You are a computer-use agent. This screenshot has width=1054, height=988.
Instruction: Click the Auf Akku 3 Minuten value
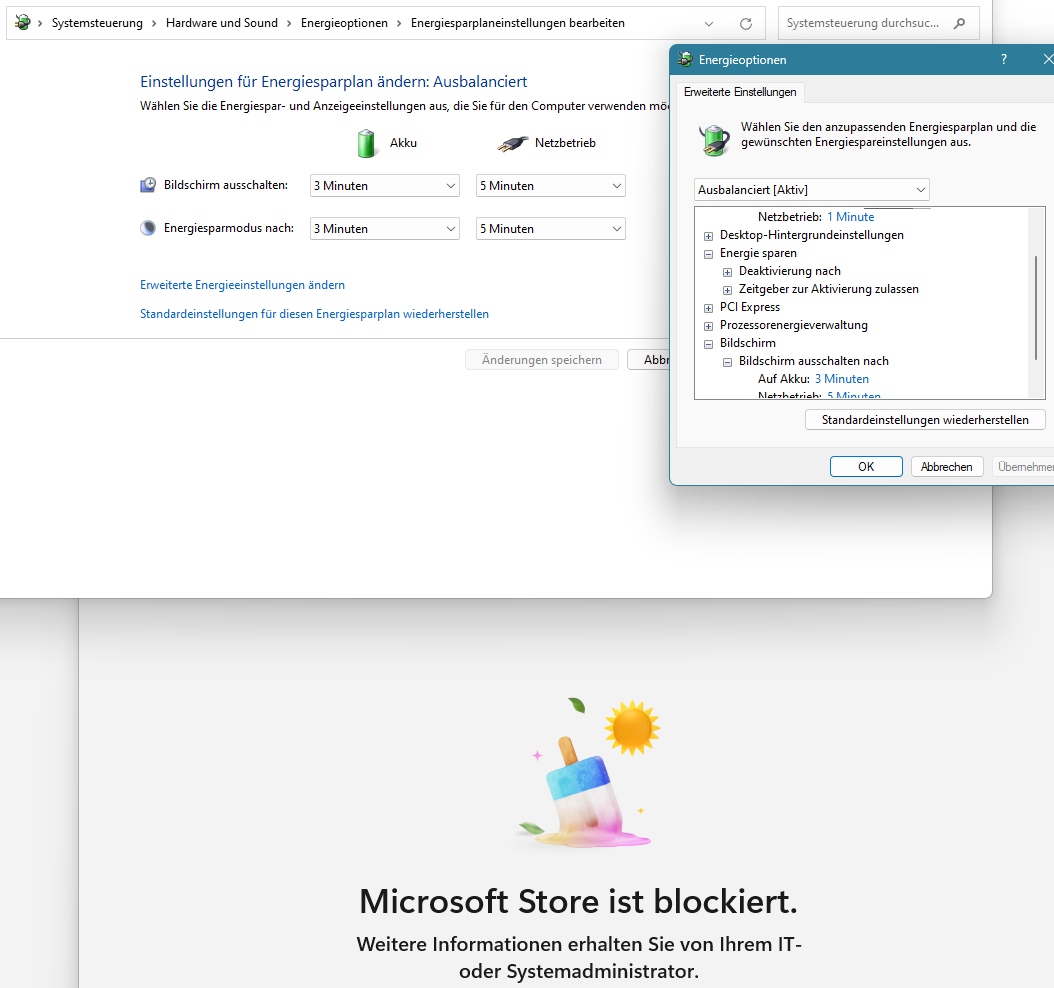(842, 379)
